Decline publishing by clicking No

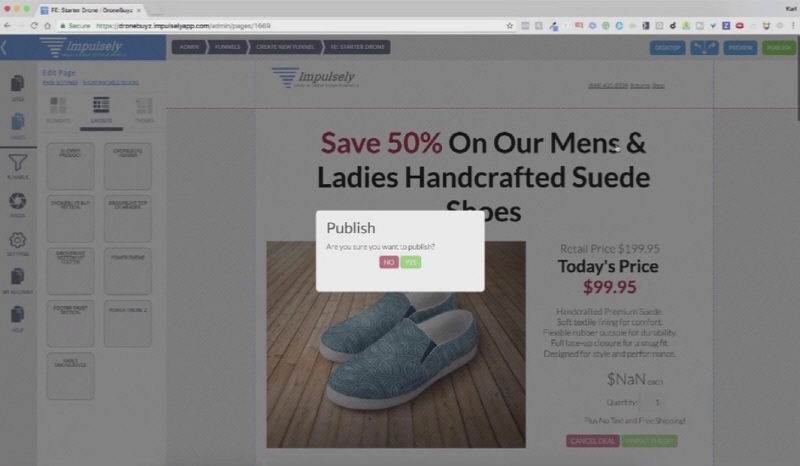point(389,262)
